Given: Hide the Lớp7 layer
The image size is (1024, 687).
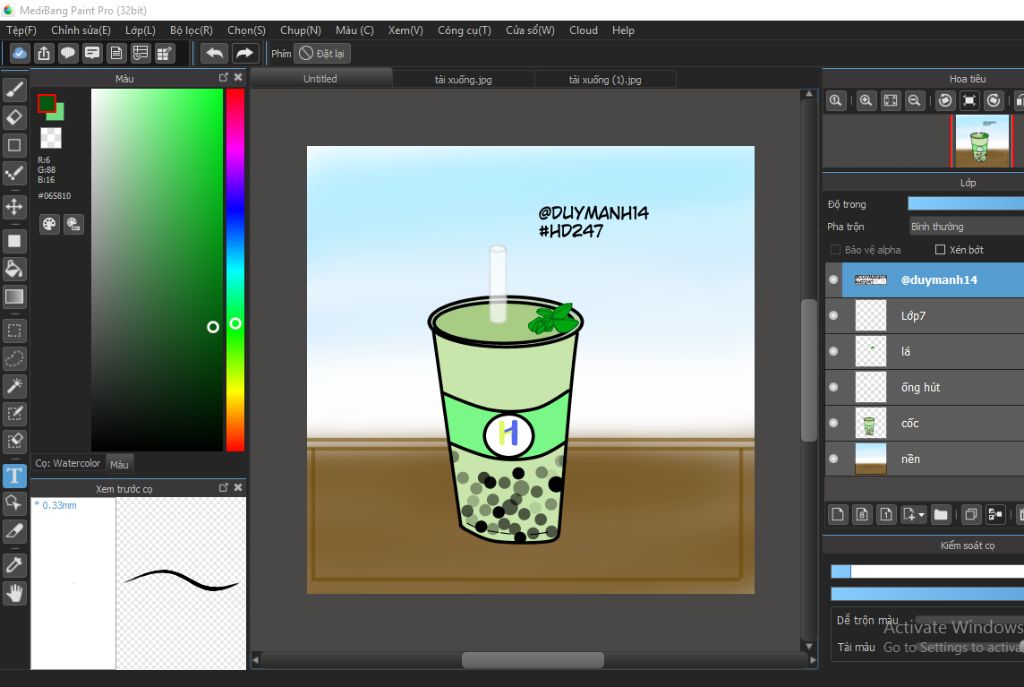Looking at the screenshot, I should (x=833, y=315).
